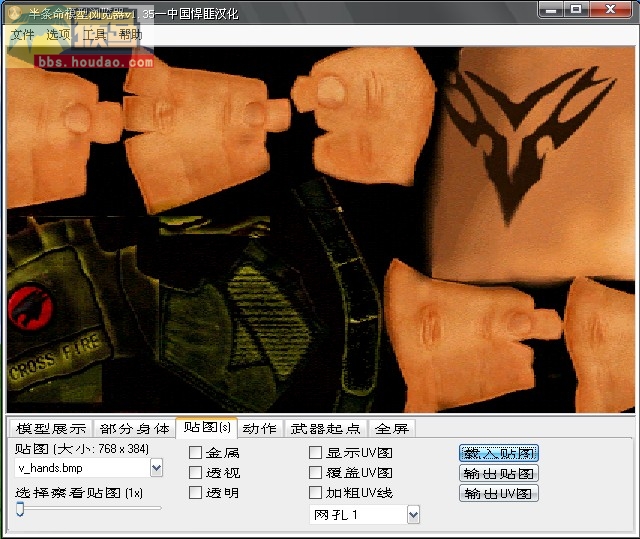This screenshot has width=640, height=539.
Task: Maximize the model viewer window
Action: 576,10
